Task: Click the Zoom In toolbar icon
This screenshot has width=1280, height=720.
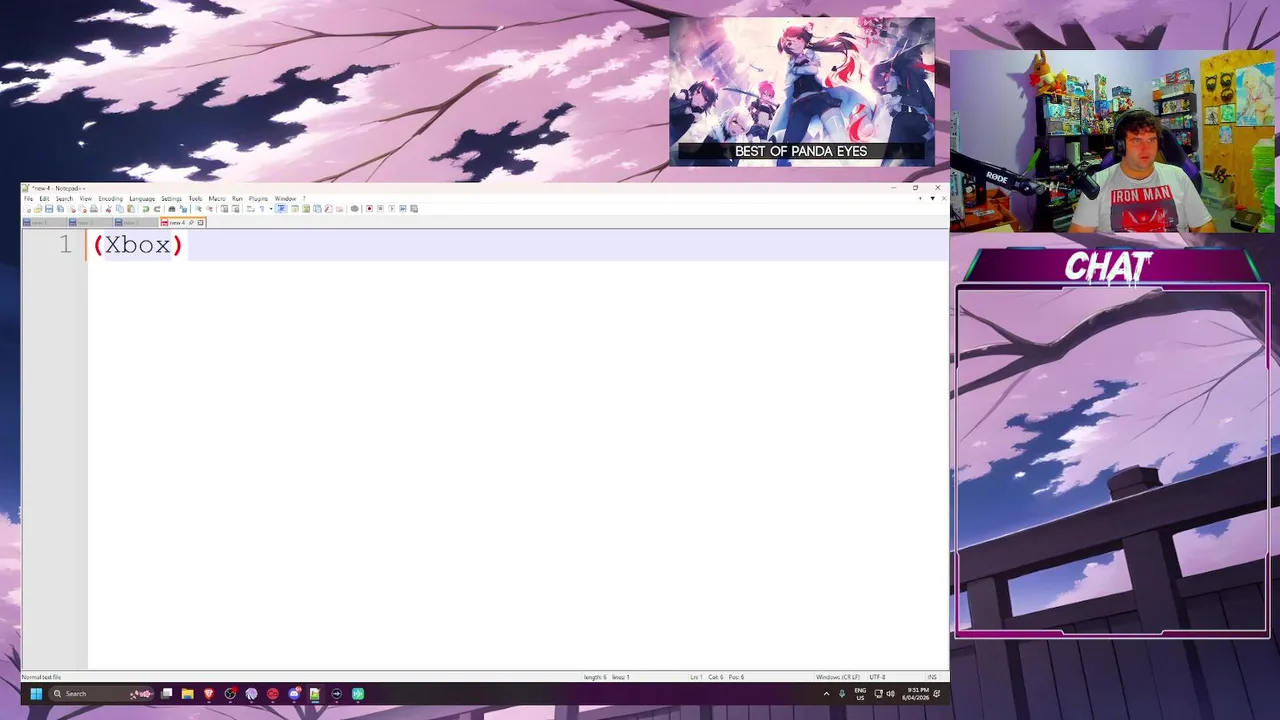Action: pyautogui.click(x=198, y=209)
